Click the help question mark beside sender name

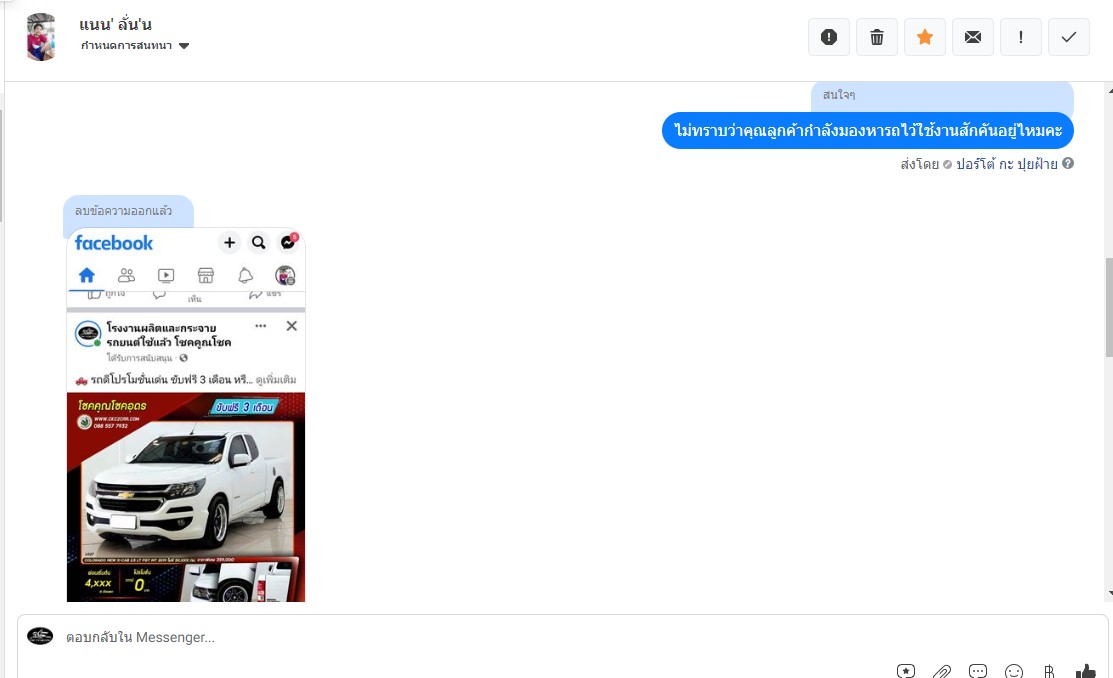pyautogui.click(x=1068, y=163)
